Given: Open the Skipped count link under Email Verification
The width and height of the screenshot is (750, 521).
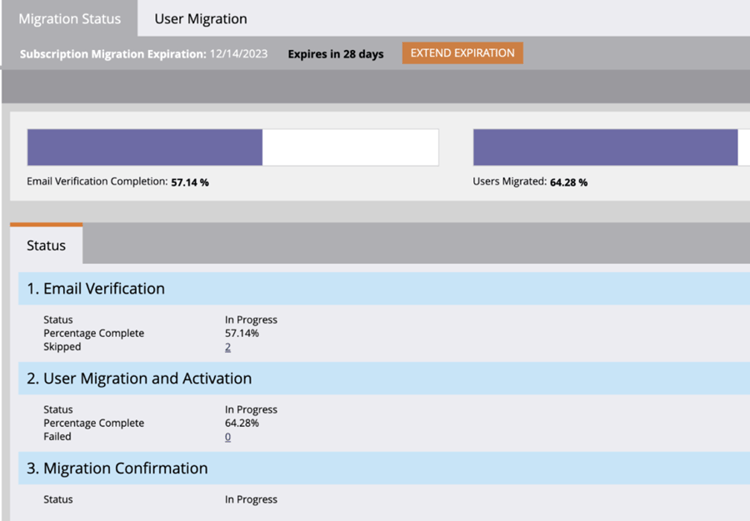Looking at the screenshot, I should point(228,347).
